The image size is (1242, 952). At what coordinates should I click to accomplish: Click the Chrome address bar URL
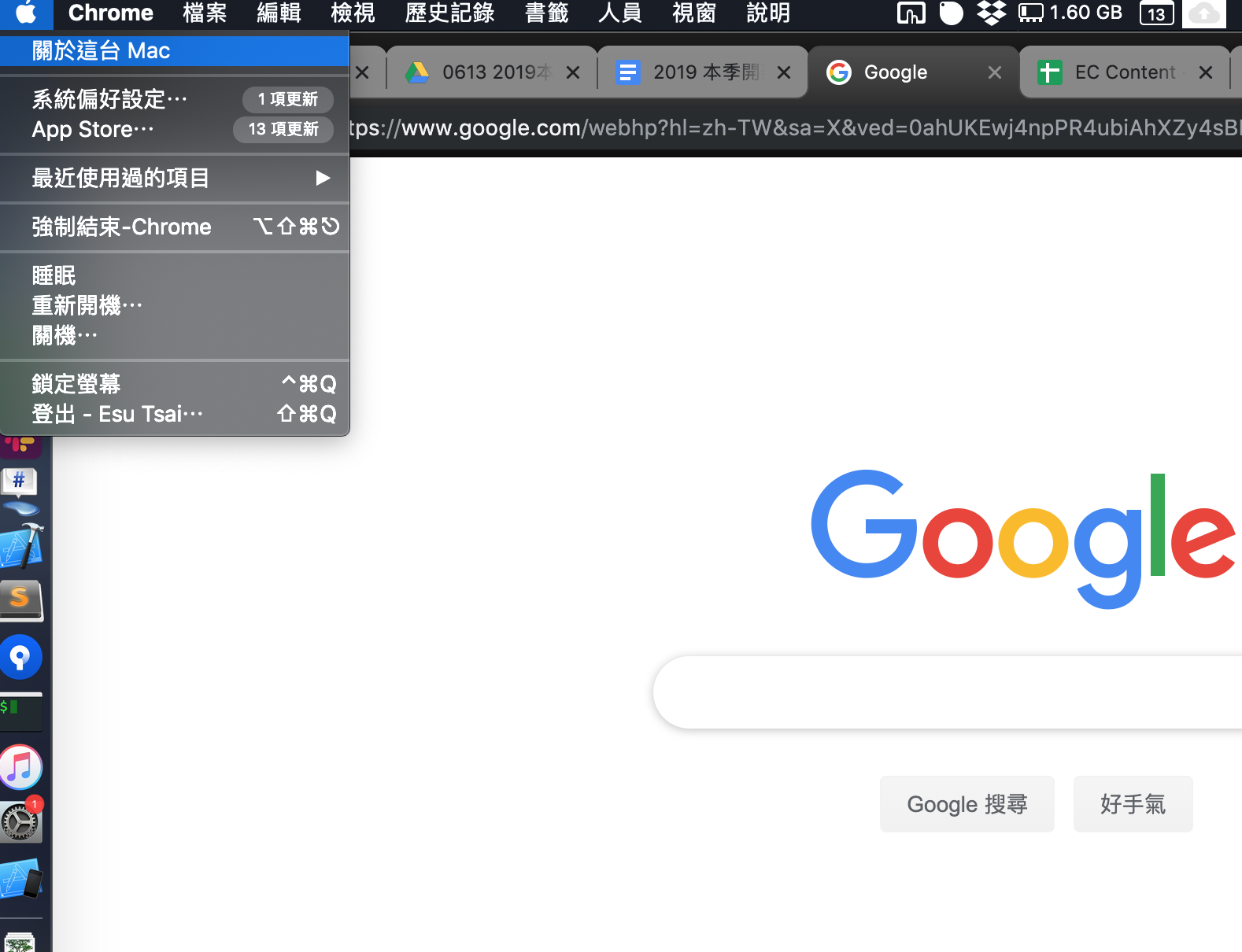796,127
